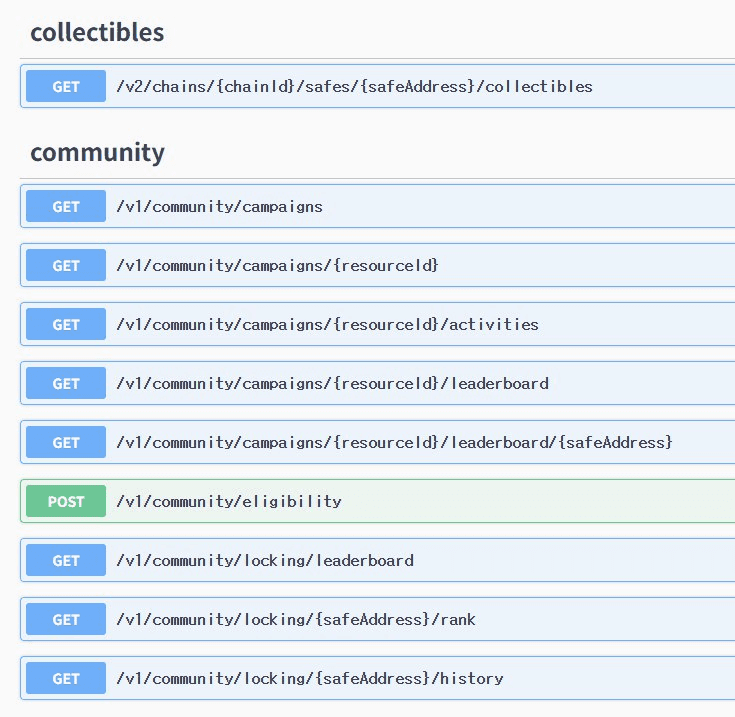
Task: Open the /v1/community/campaigns endpoint path
Action: (219, 206)
